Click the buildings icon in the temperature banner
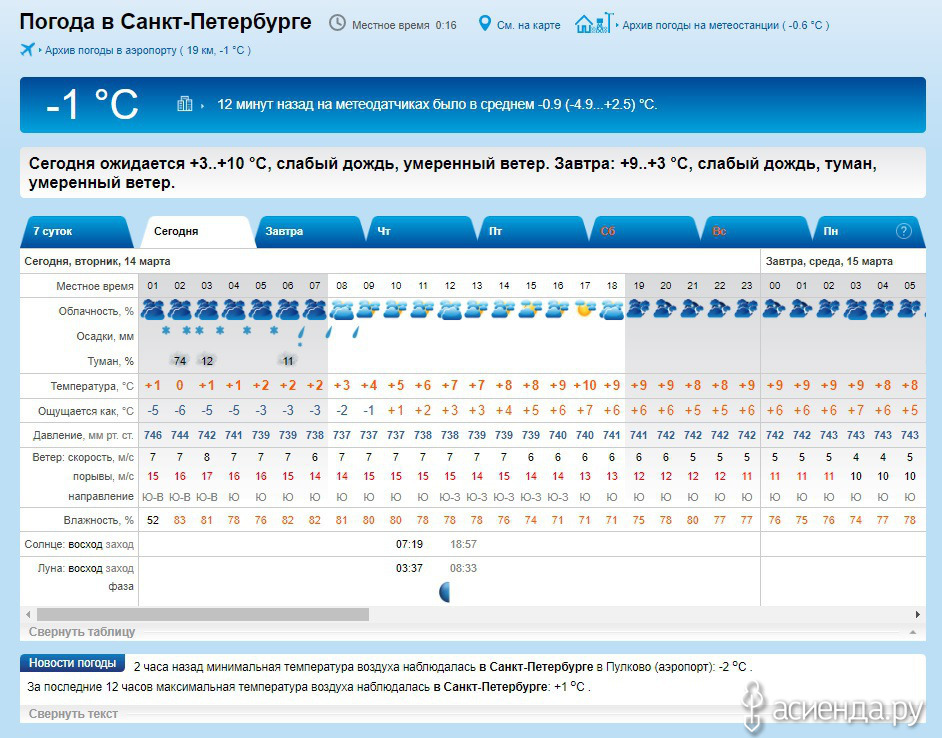 (184, 104)
